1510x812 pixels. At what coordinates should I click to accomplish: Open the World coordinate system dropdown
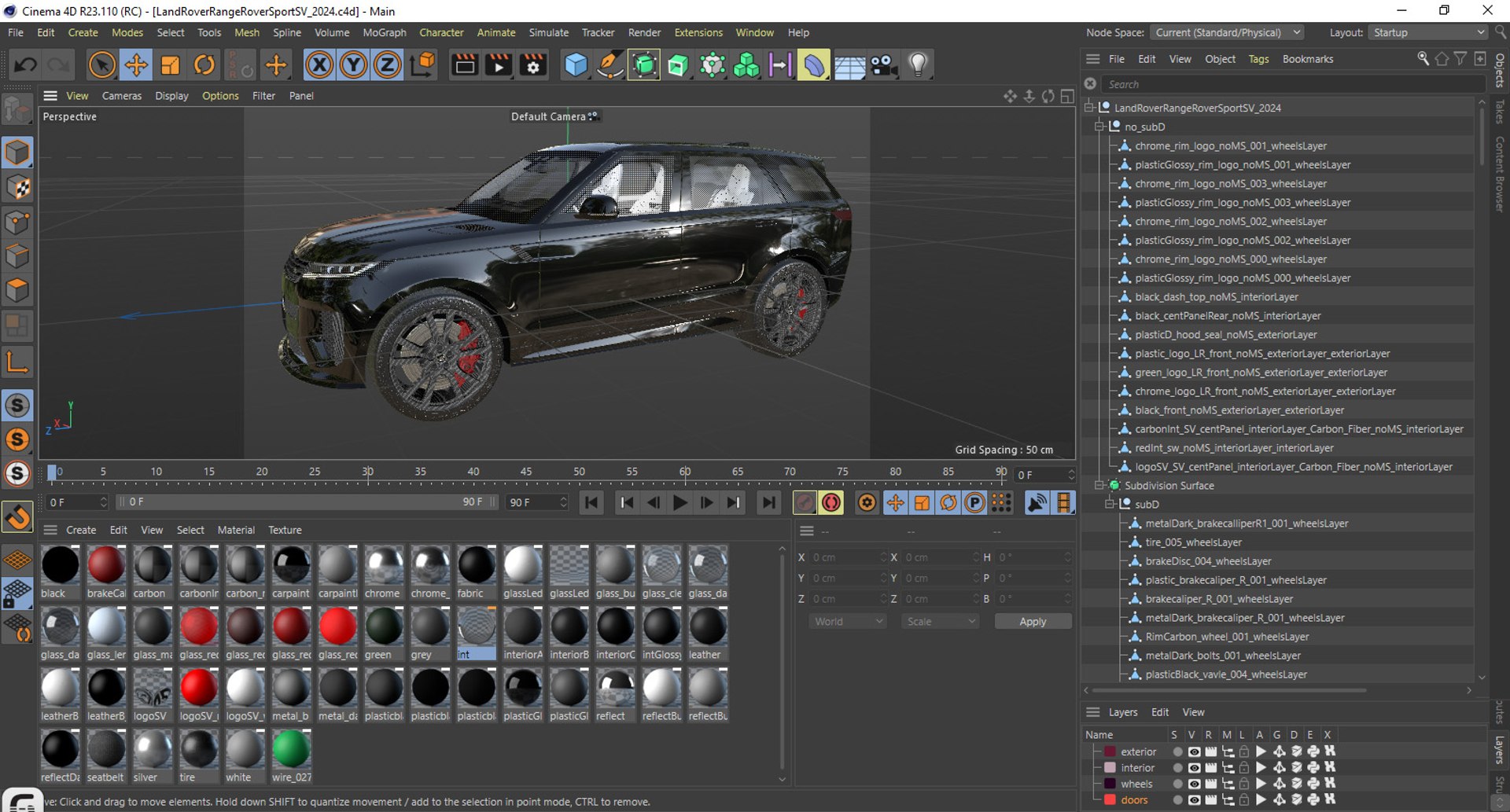848,621
